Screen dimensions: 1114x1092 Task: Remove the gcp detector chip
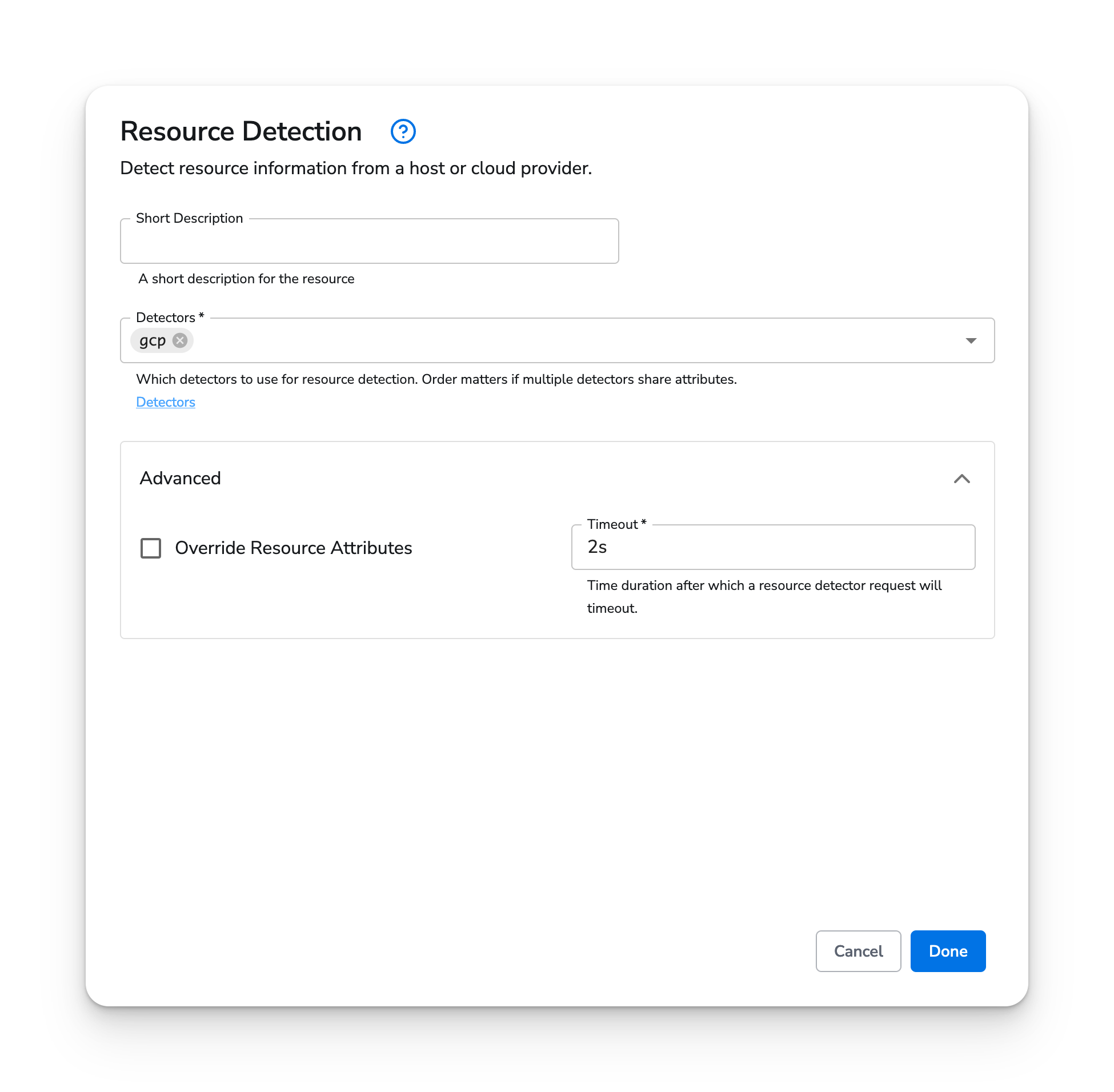[x=179, y=340]
